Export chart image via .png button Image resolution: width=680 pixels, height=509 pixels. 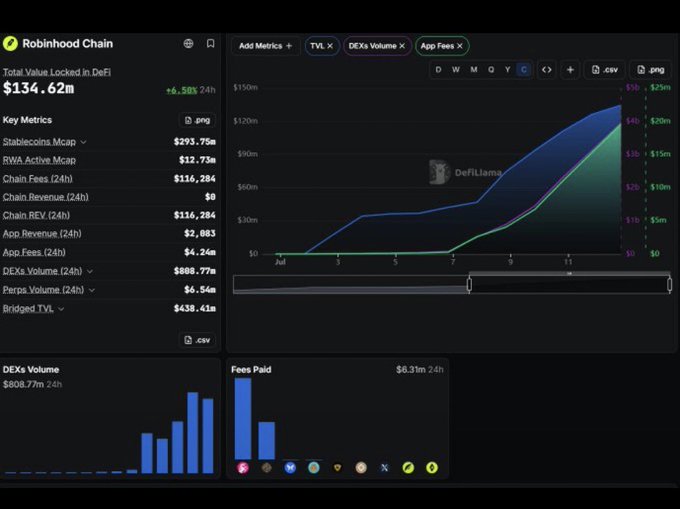tap(651, 70)
